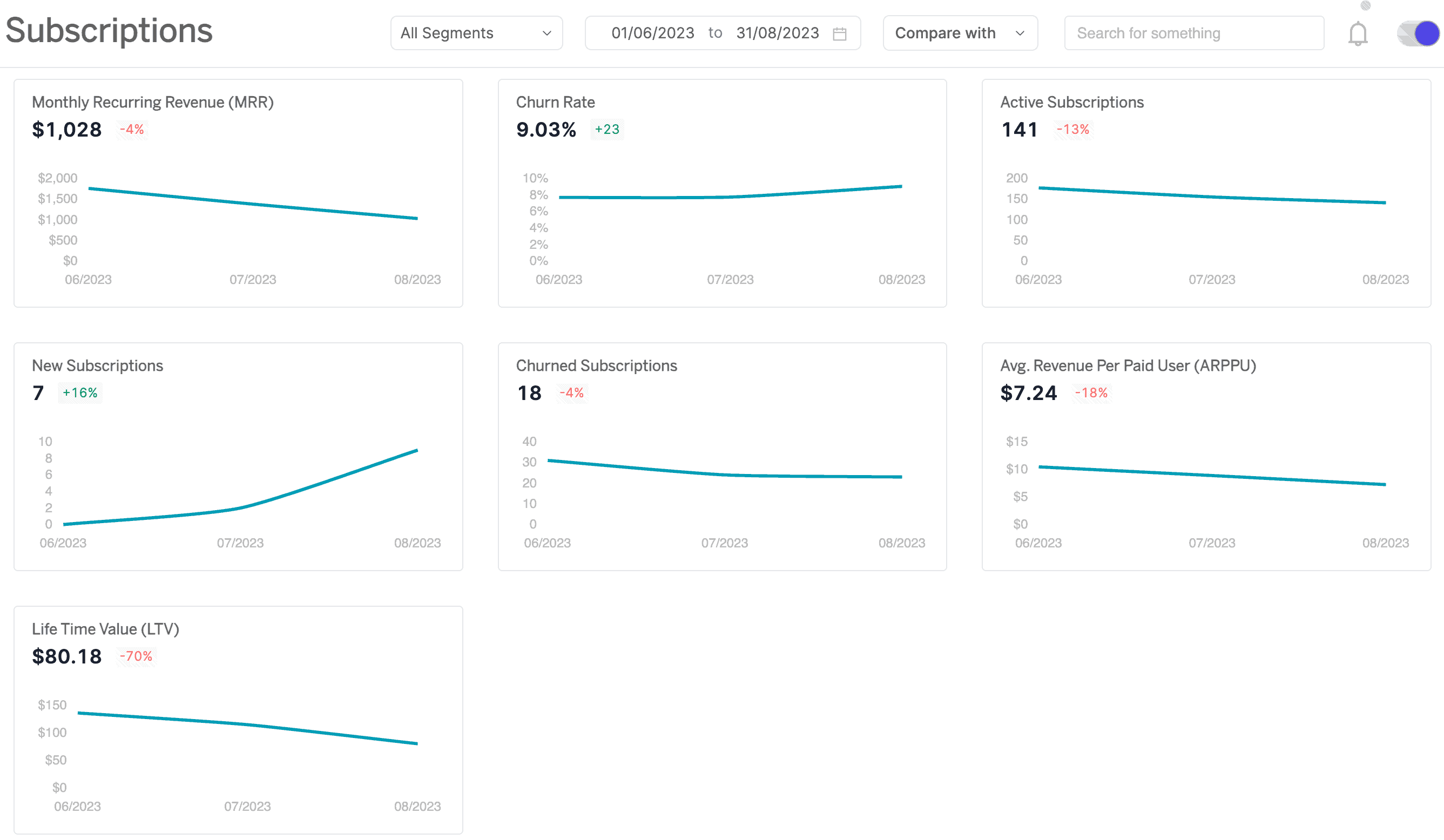Click the 01/06/2023 start date button
Screen dimensions: 1444x840
pyautogui.click(x=651, y=33)
